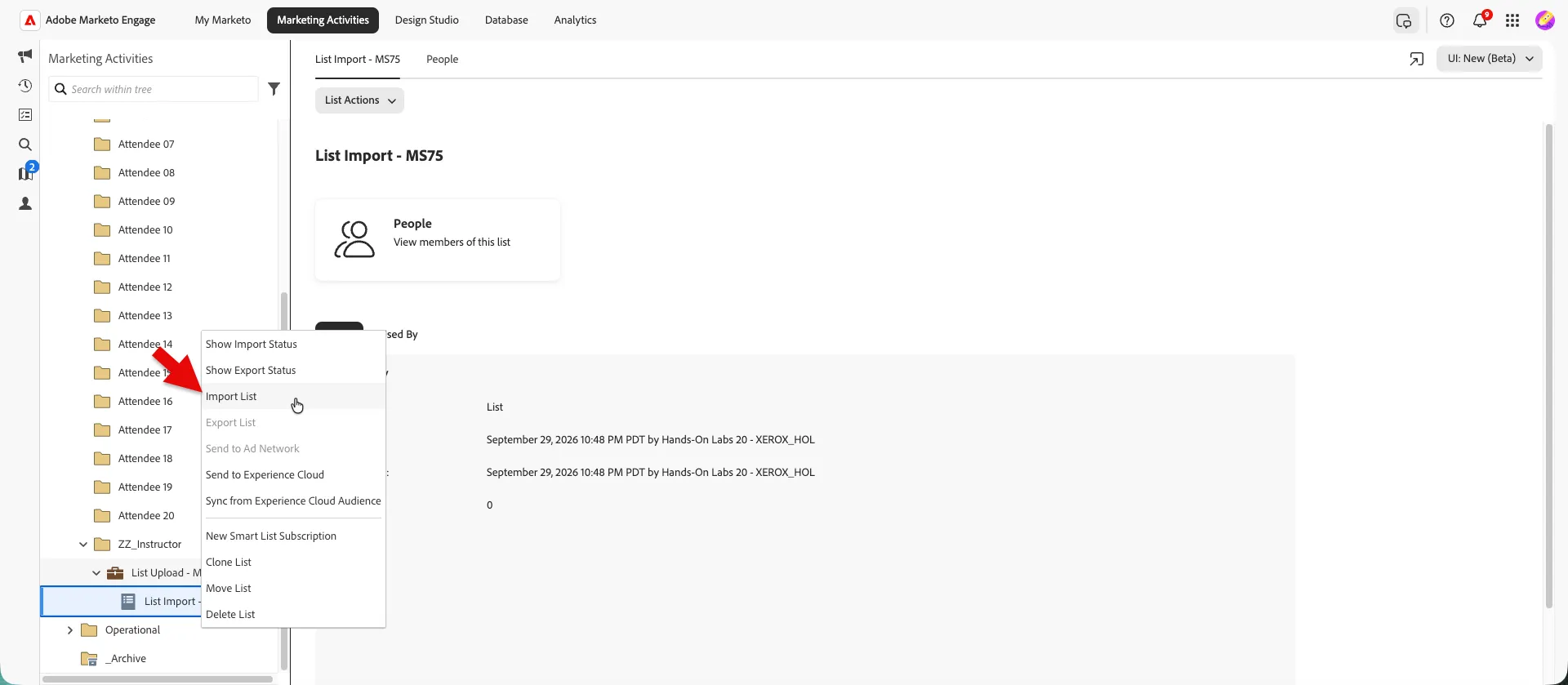Open the Marketing Activities megaphone sidebar icon

(x=25, y=56)
